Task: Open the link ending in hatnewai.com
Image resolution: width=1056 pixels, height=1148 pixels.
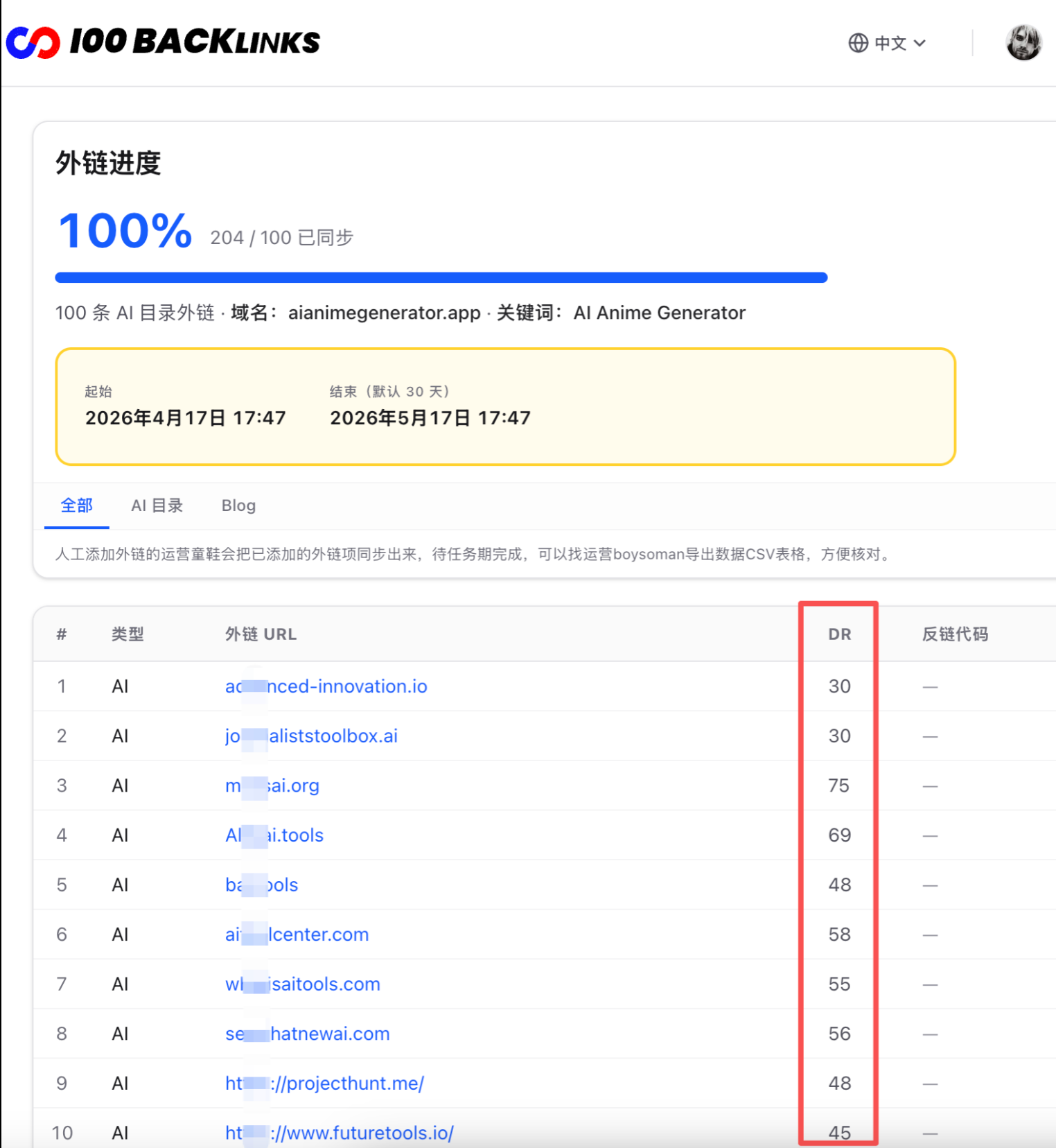Action: click(308, 1034)
